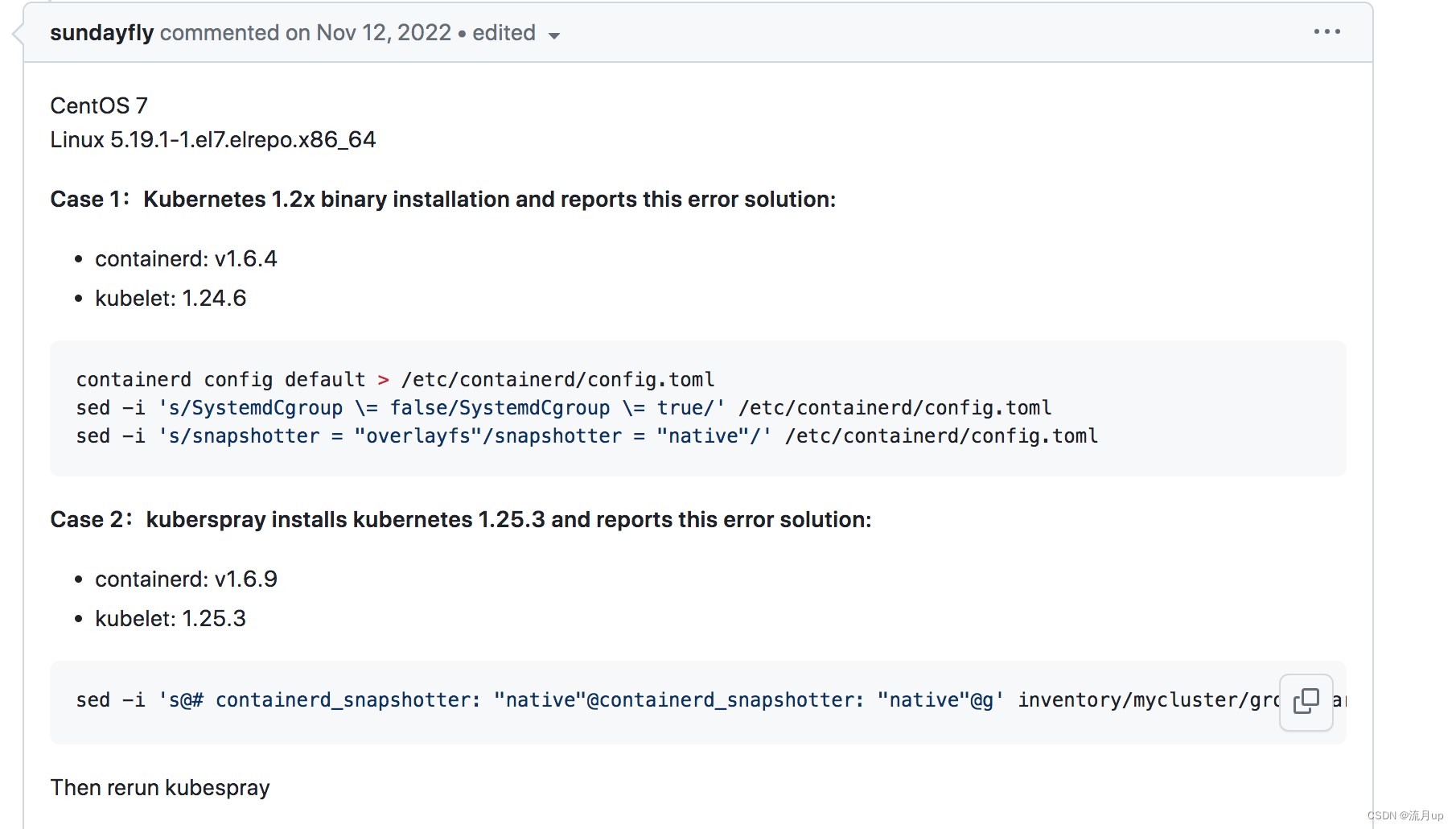The width and height of the screenshot is (1456, 829).
Task: Expand the edited history dropdown arrow
Action: point(553,35)
